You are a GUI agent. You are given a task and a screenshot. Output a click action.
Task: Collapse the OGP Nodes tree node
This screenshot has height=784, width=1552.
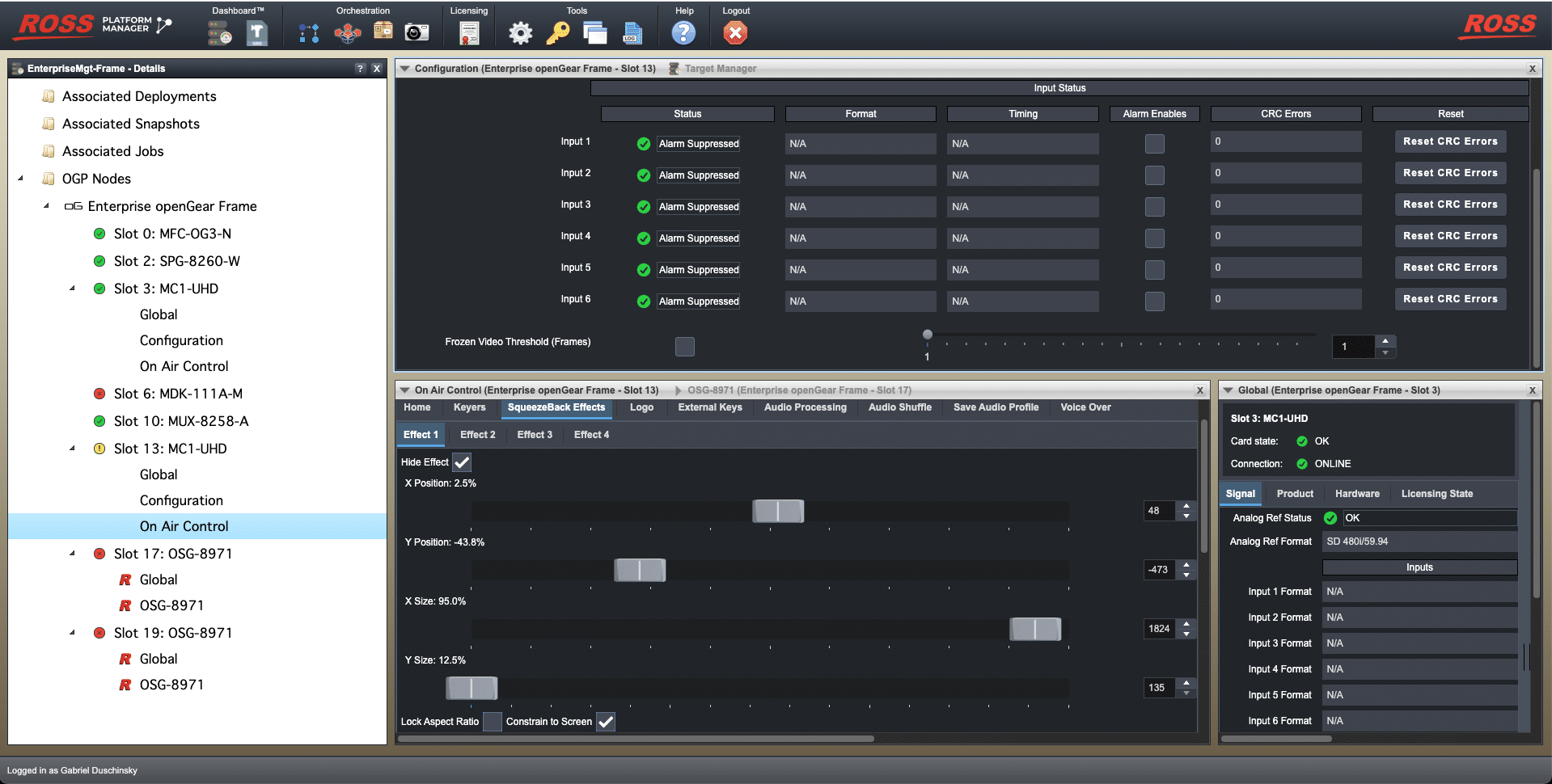(21, 179)
